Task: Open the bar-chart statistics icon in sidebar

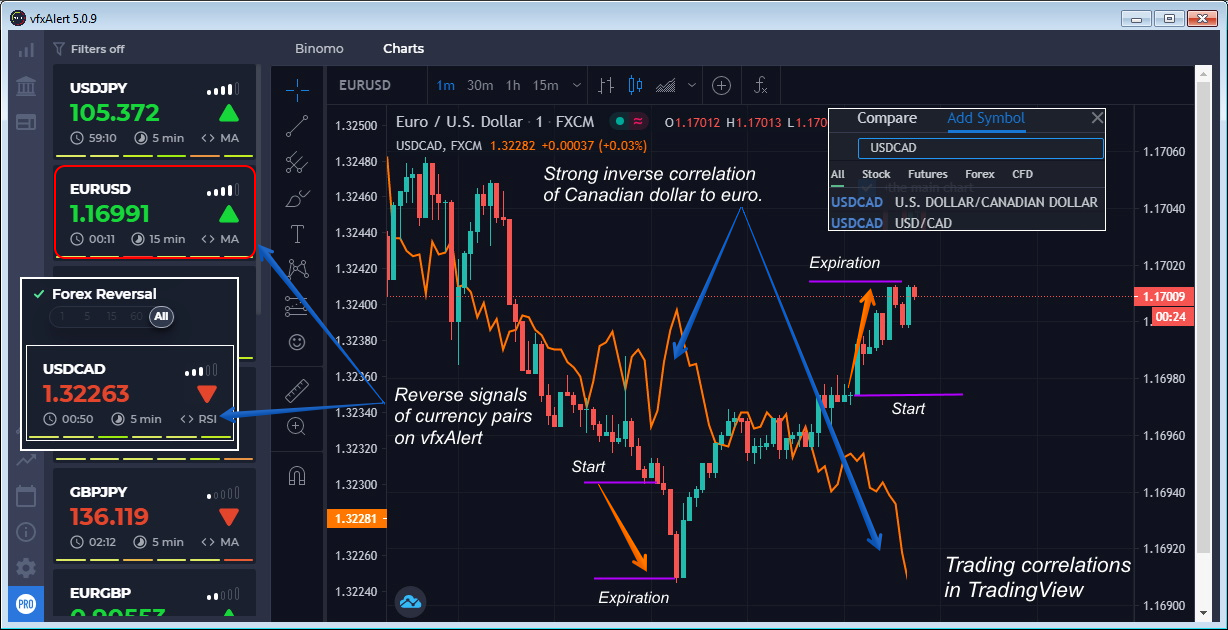Action: (26, 49)
